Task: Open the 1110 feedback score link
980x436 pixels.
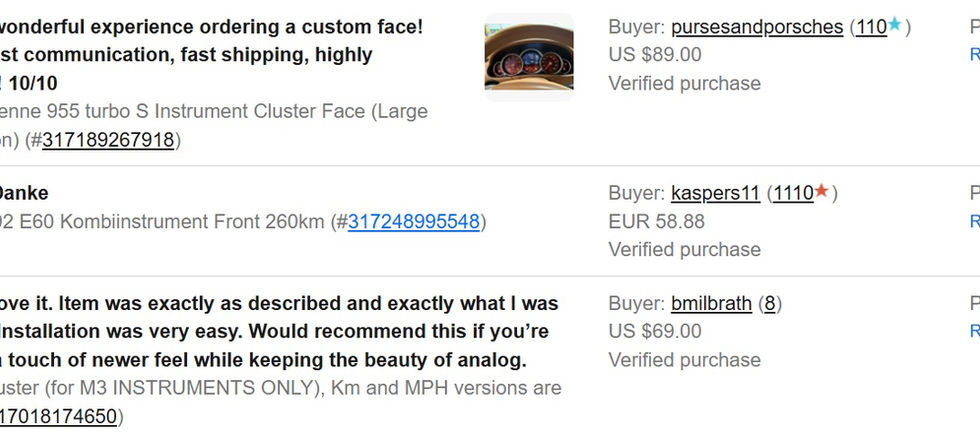Action: point(793,193)
